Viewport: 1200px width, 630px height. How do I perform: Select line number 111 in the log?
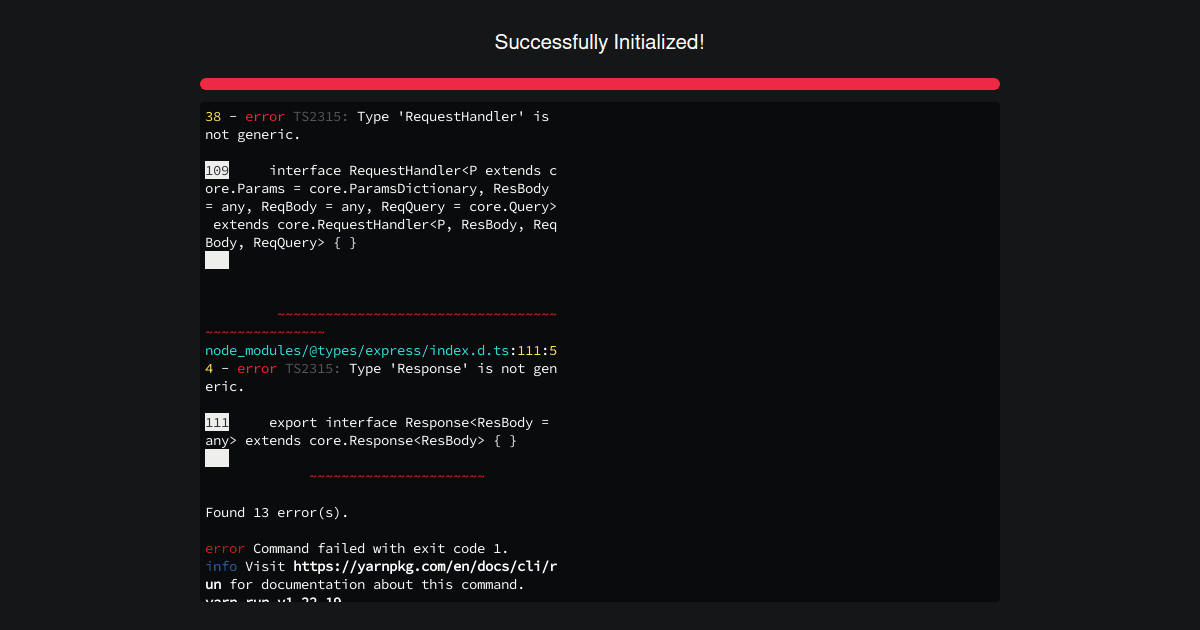point(216,422)
